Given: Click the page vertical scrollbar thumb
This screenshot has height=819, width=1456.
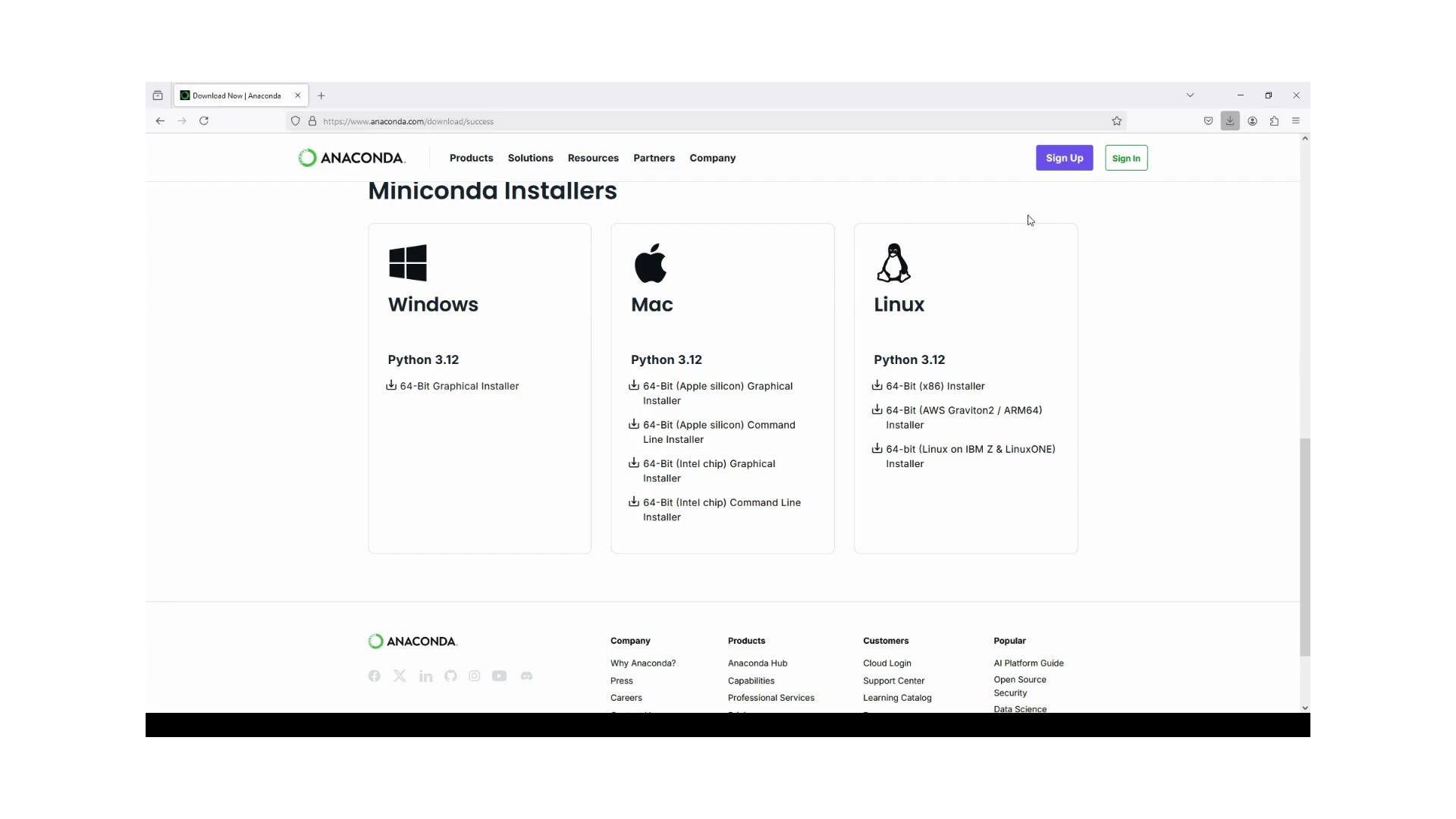Looking at the screenshot, I should click(1304, 547).
